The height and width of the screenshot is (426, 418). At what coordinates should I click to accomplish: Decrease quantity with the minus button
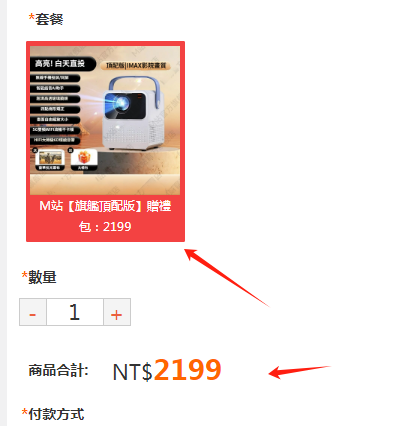point(33,312)
